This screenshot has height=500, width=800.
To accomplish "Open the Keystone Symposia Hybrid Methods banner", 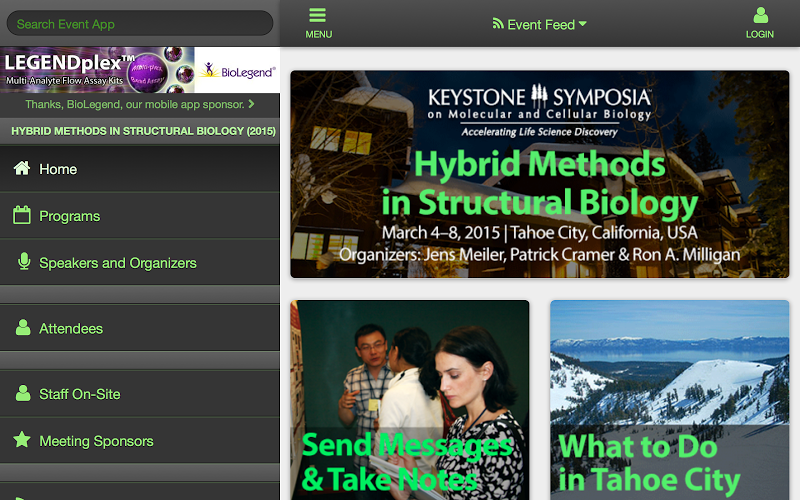I will pos(540,174).
